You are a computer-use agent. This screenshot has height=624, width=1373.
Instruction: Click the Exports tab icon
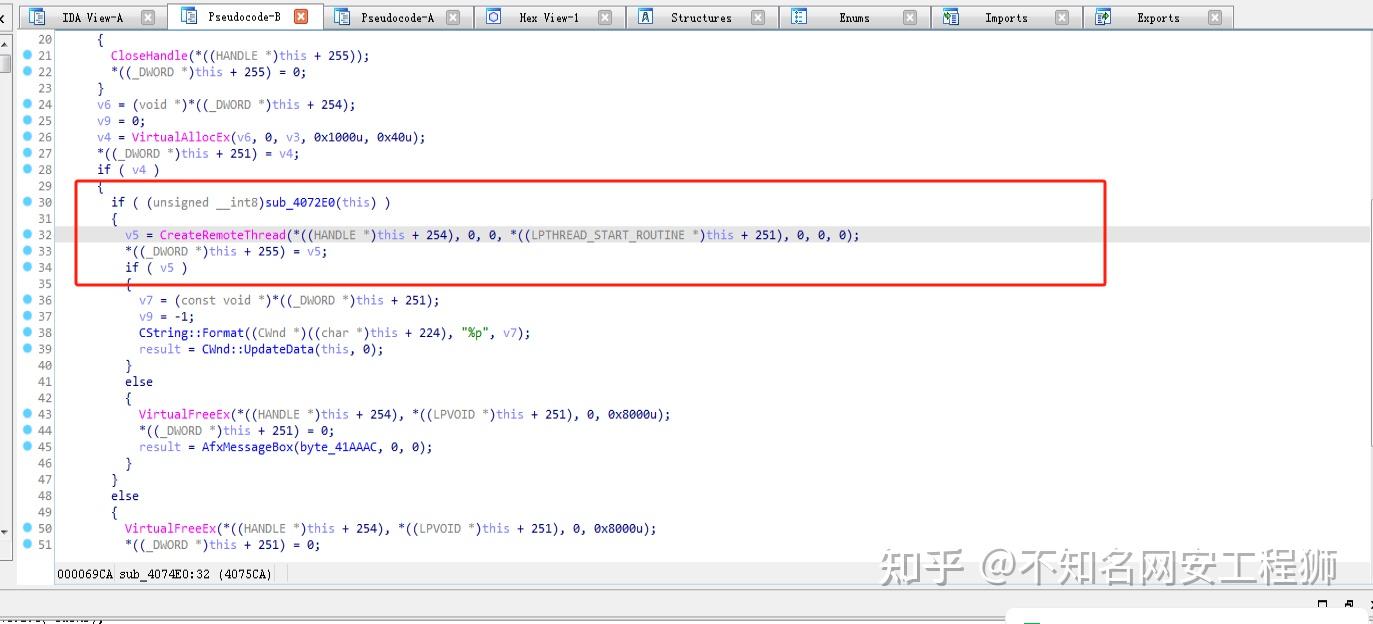pyautogui.click(x=1102, y=16)
